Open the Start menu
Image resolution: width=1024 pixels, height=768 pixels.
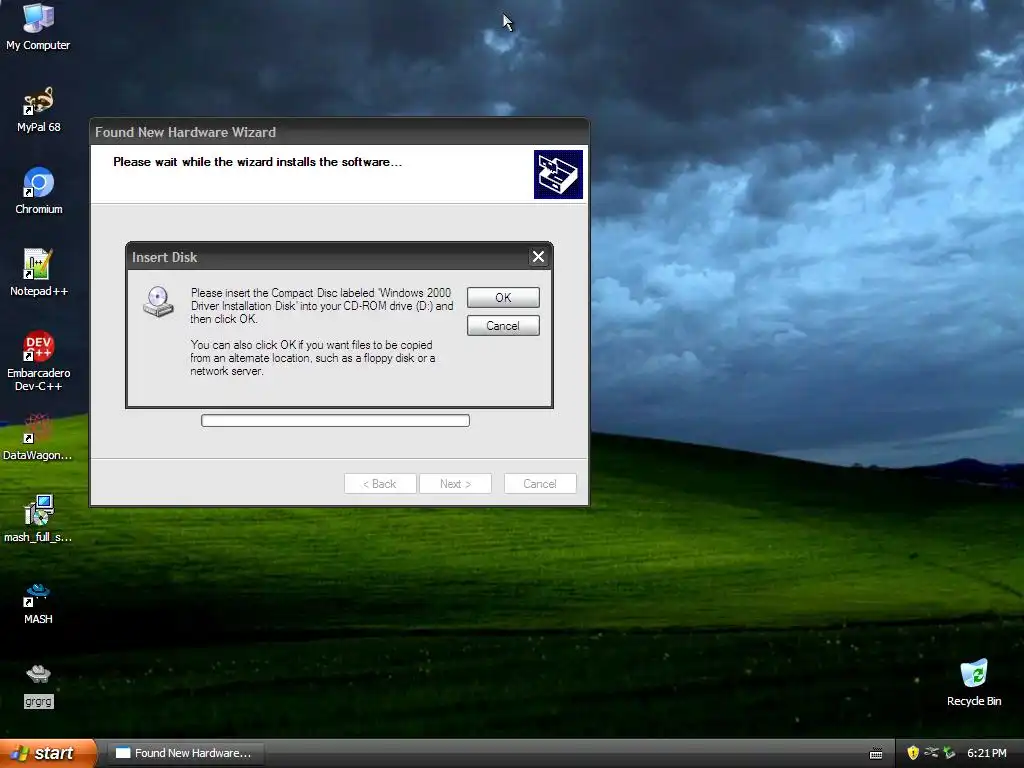pyautogui.click(x=48, y=753)
